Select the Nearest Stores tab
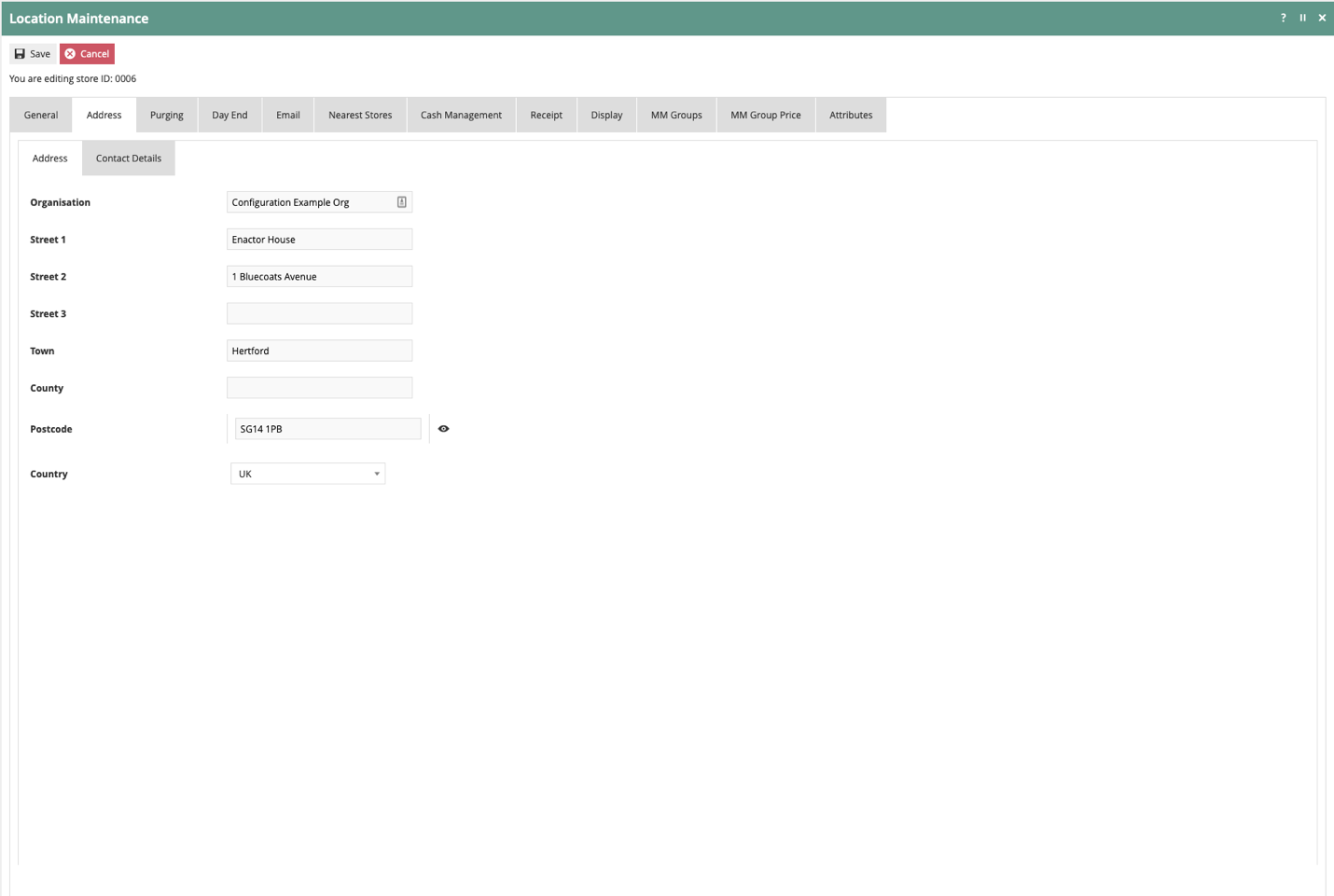This screenshot has width=1334, height=896. pos(360,115)
